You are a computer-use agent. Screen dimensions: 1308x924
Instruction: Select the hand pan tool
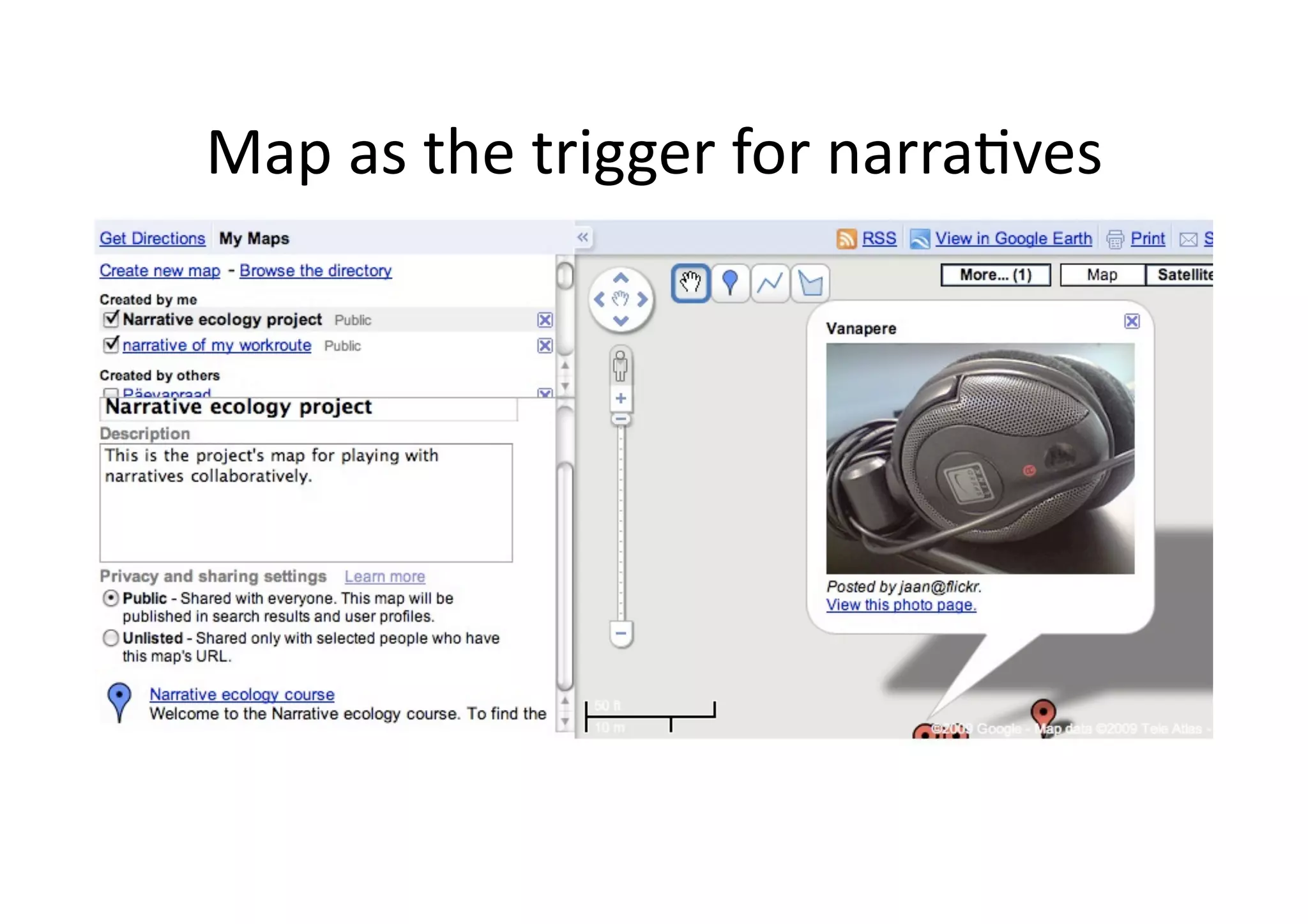tap(690, 283)
